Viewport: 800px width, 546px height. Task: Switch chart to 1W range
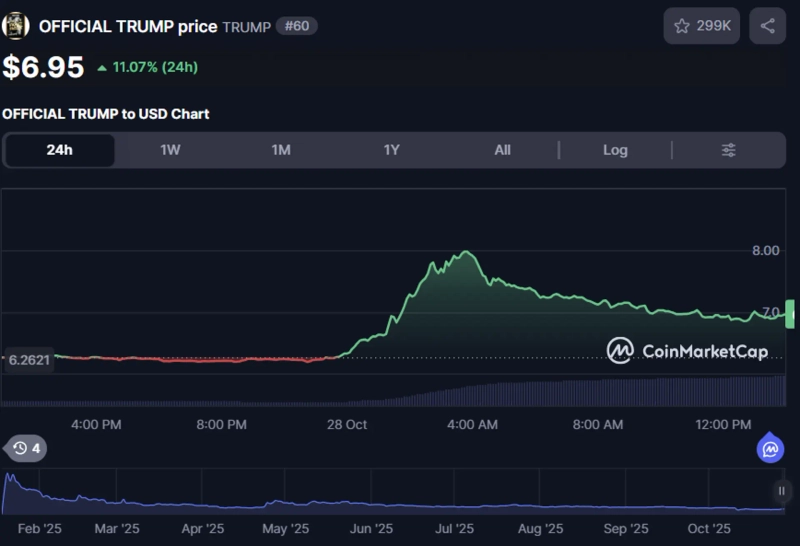click(170, 150)
